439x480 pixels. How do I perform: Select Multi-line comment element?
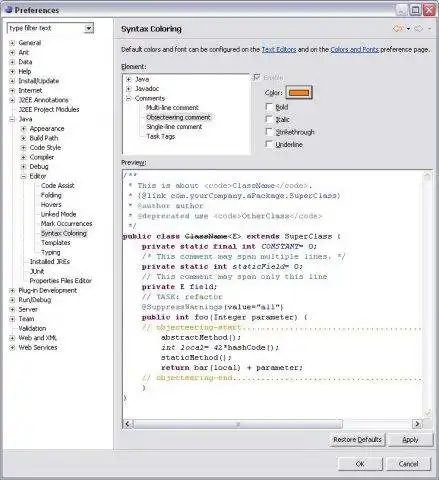point(172,108)
